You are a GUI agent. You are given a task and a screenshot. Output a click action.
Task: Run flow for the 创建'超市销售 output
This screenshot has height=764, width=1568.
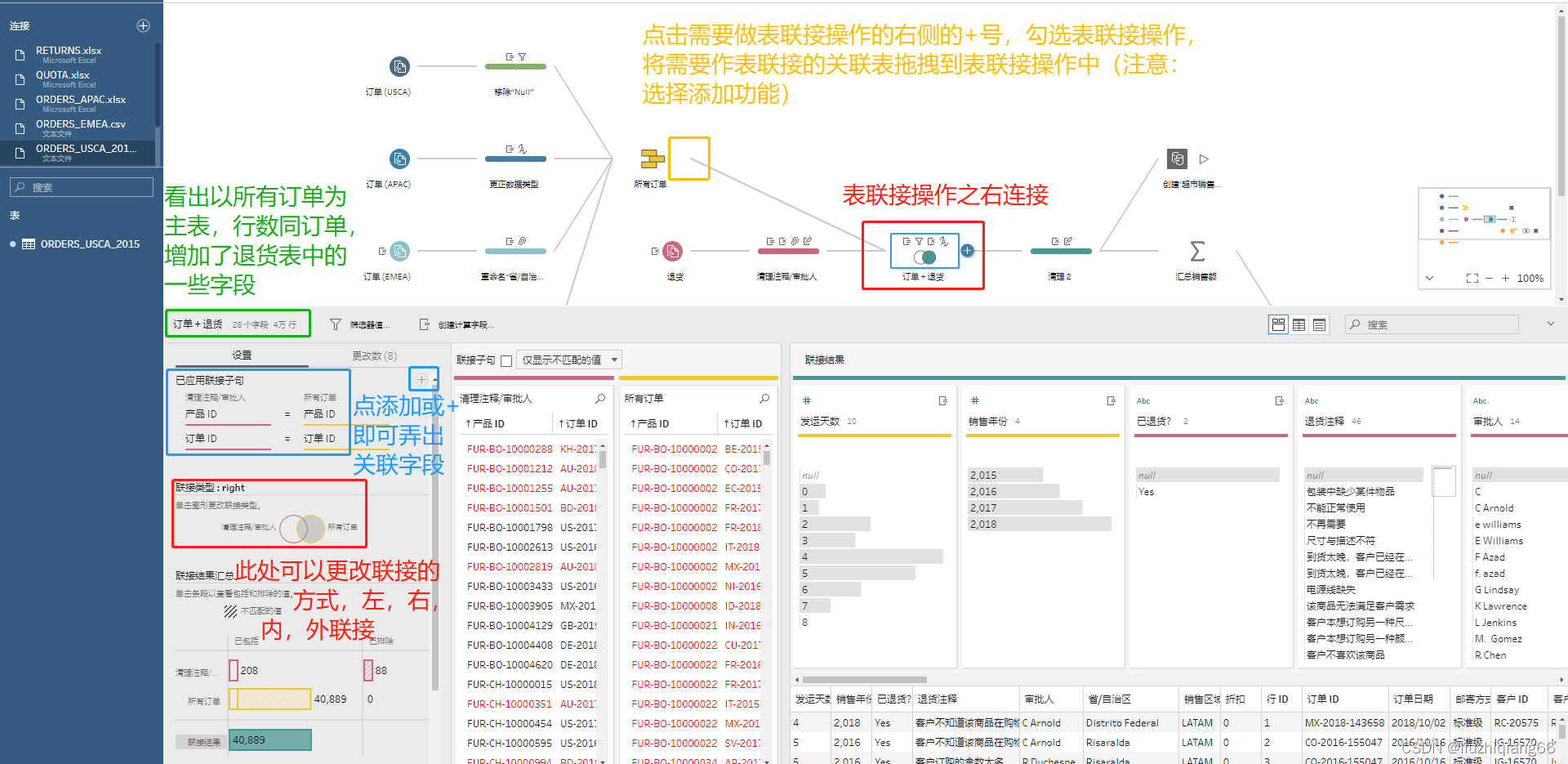1204,159
